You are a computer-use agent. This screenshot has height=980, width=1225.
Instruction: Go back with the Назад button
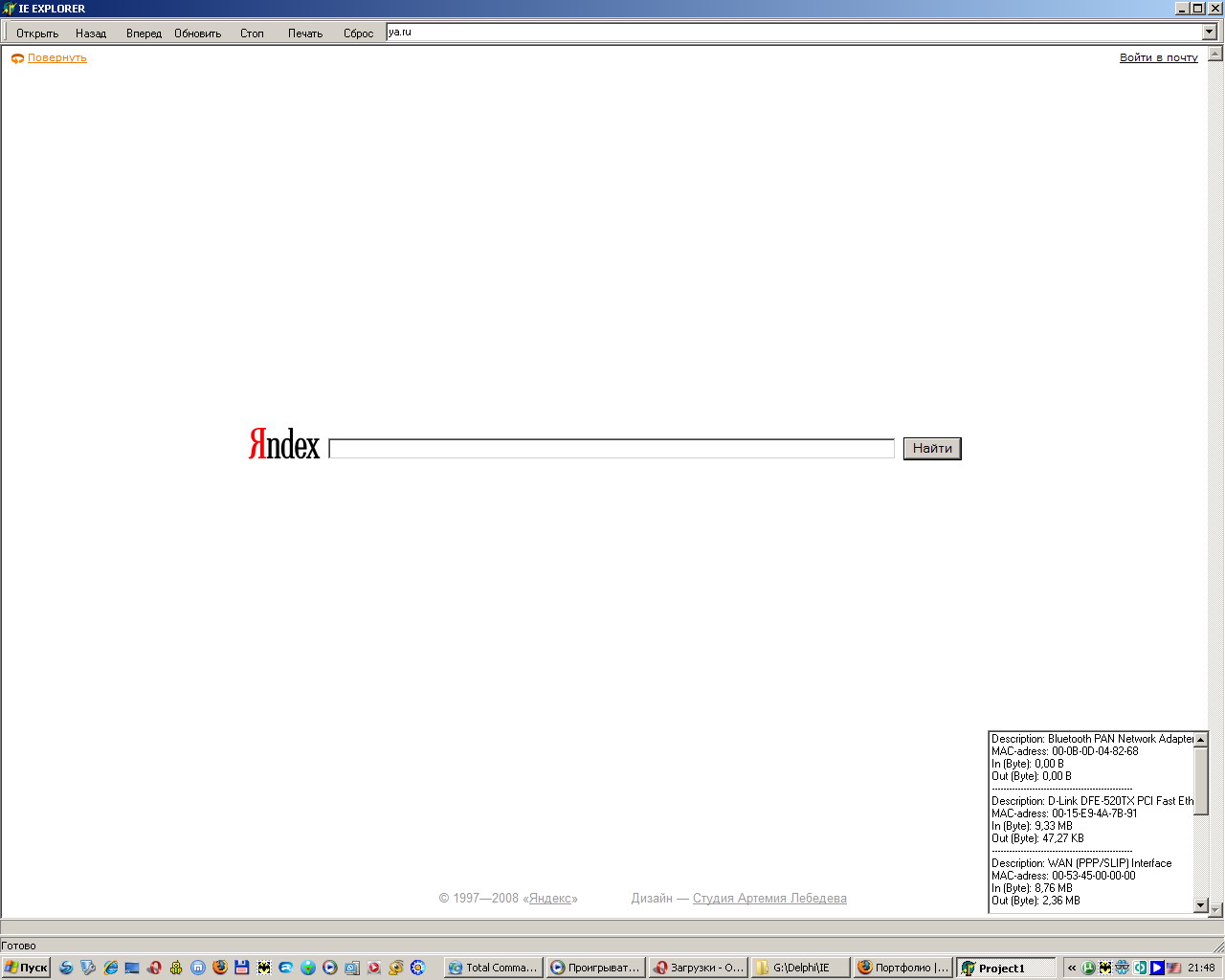[91, 33]
